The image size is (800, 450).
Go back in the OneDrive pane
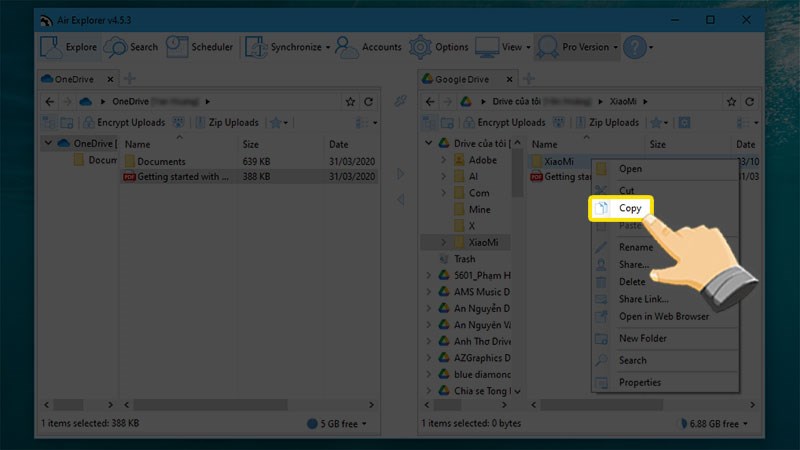pos(49,102)
